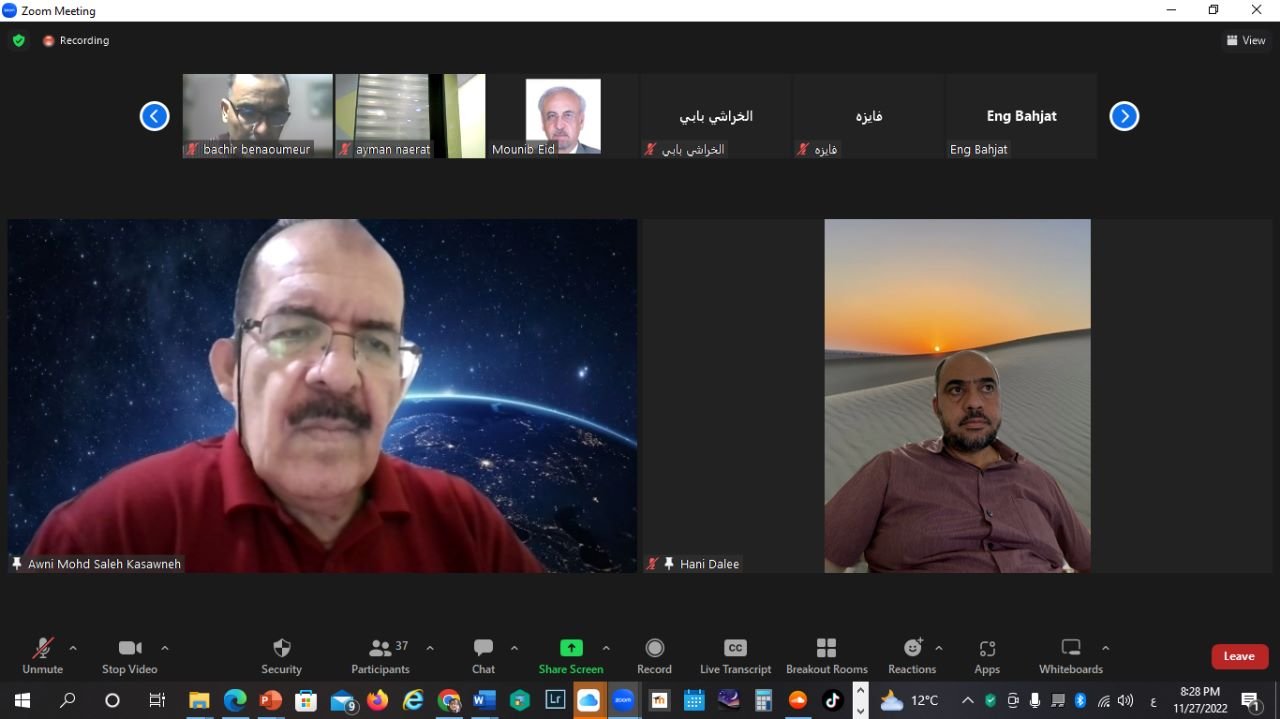Launch Microsoft Edge from taskbar
Screen dimensions: 1280x719
(x=235, y=701)
